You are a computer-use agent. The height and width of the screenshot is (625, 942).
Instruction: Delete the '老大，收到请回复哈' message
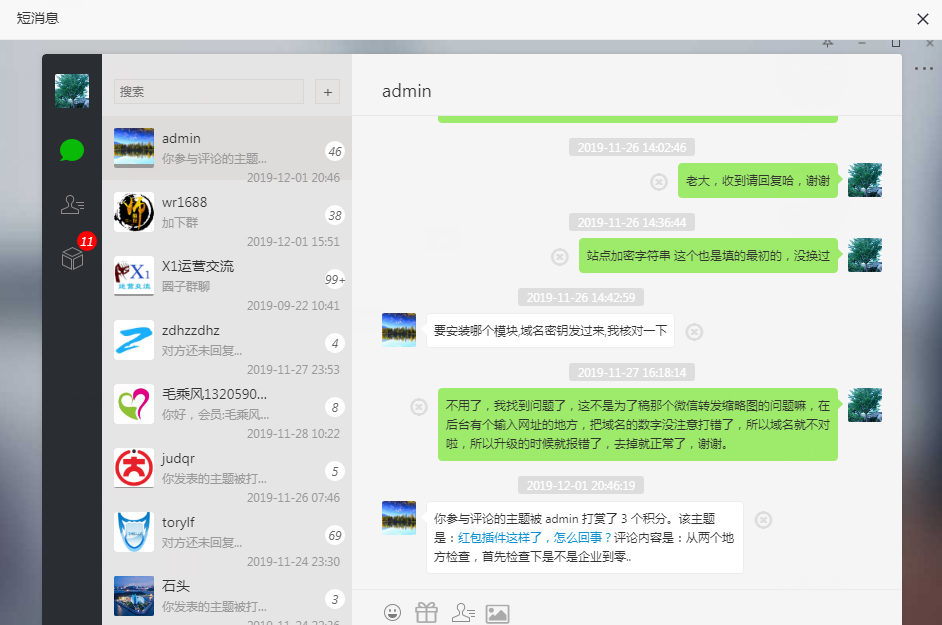(x=659, y=181)
